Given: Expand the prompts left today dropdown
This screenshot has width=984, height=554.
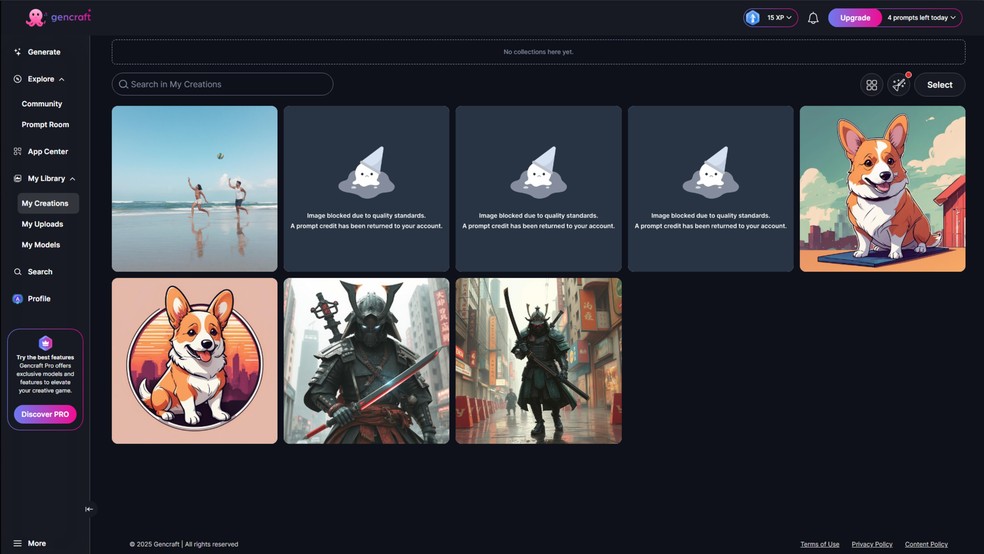Looking at the screenshot, I should [922, 18].
